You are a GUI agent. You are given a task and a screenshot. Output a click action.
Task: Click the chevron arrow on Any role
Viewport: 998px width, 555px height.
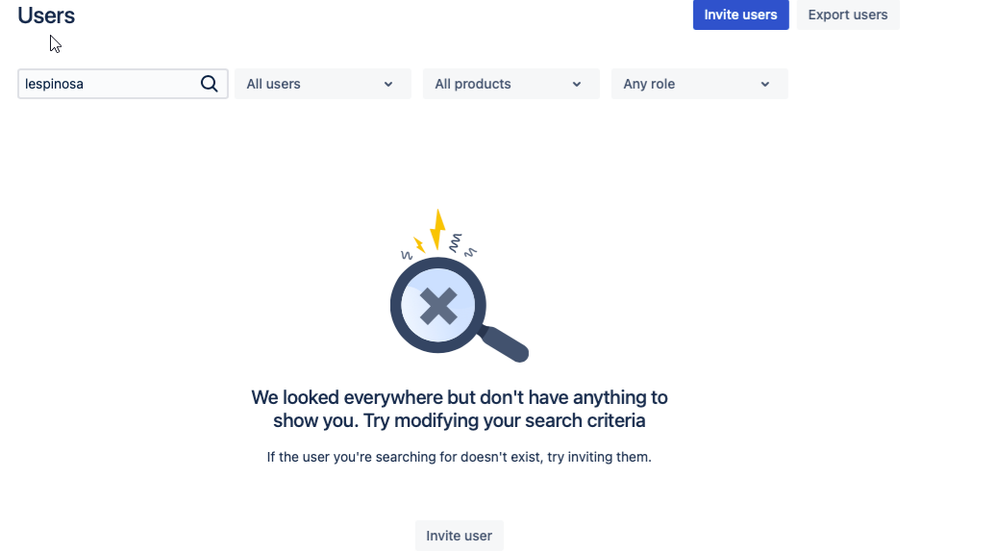pyautogui.click(x=765, y=84)
